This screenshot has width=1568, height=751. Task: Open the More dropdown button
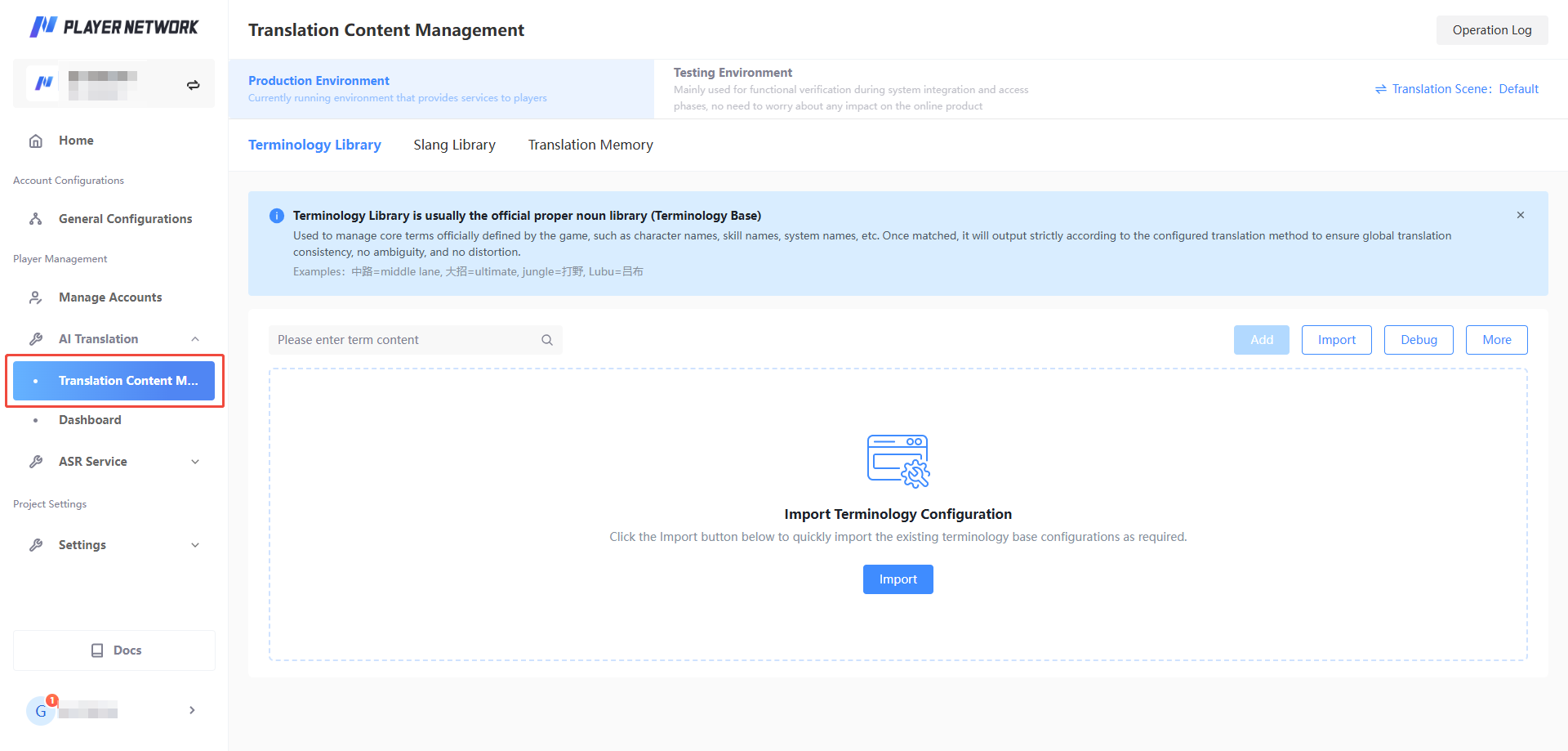[1497, 340]
